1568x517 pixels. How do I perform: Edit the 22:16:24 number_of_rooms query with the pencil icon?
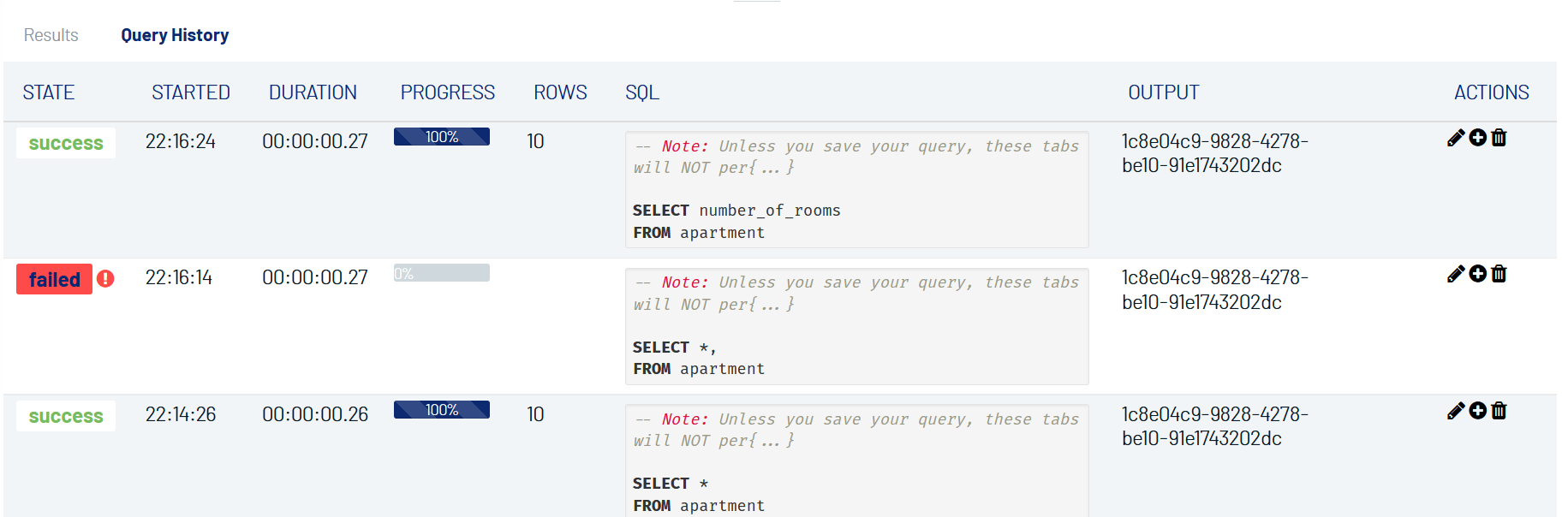[x=1456, y=138]
